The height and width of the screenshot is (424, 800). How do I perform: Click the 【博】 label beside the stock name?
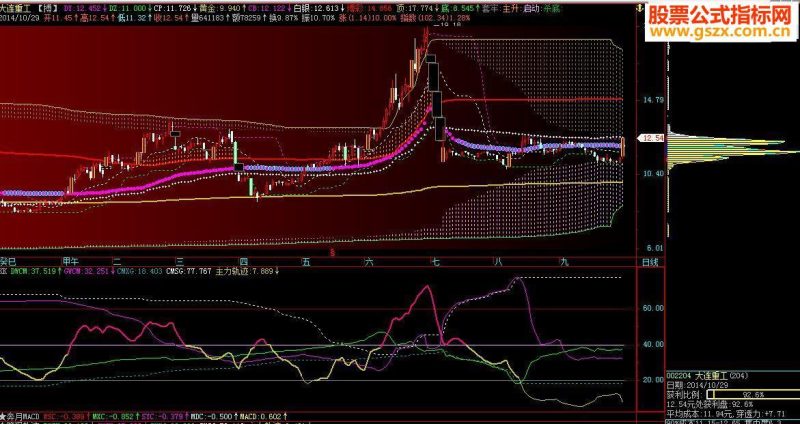pos(46,8)
